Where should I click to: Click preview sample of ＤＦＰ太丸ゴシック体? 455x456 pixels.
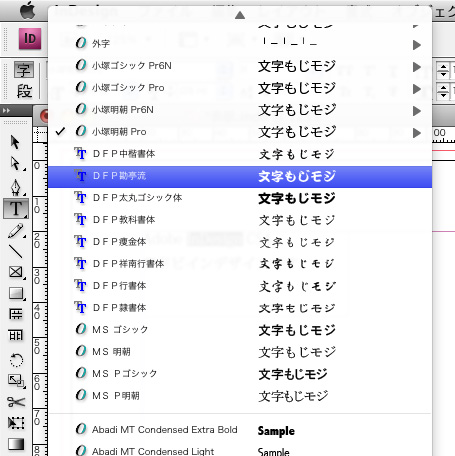click(297, 198)
